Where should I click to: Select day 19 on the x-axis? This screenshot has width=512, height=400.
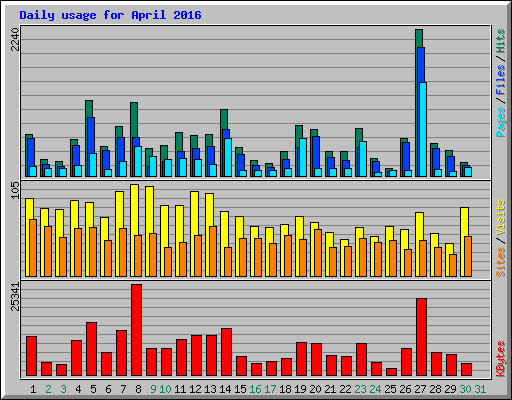pos(300,389)
